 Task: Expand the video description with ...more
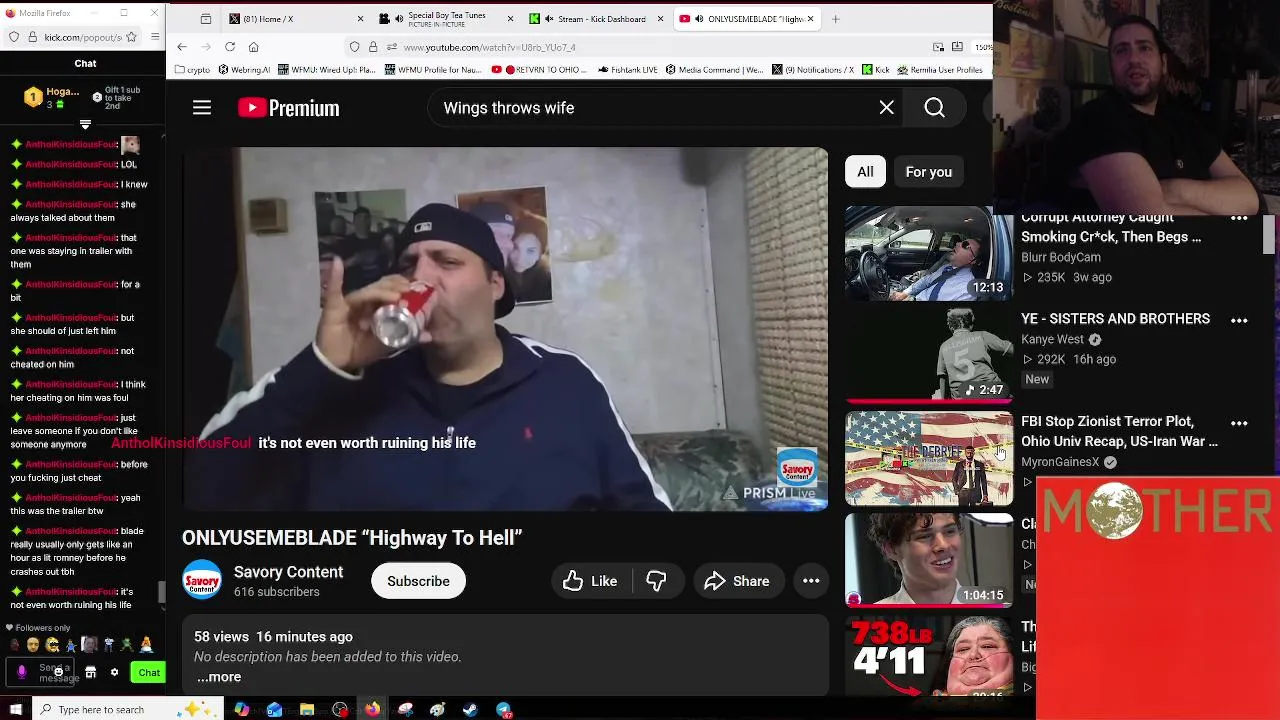pyautogui.click(x=219, y=677)
